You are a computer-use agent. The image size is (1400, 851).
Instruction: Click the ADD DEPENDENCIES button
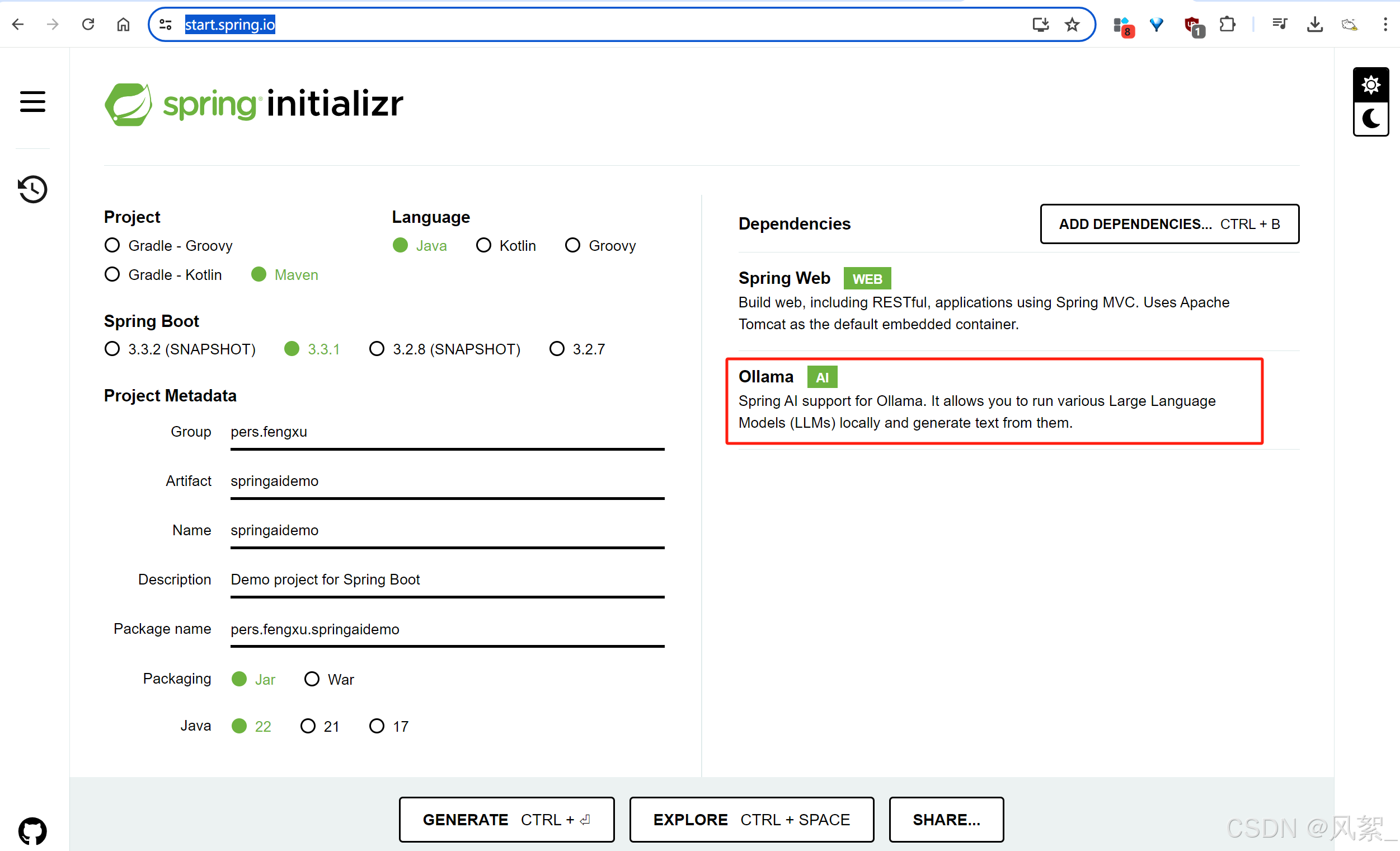pos(1169,224)
